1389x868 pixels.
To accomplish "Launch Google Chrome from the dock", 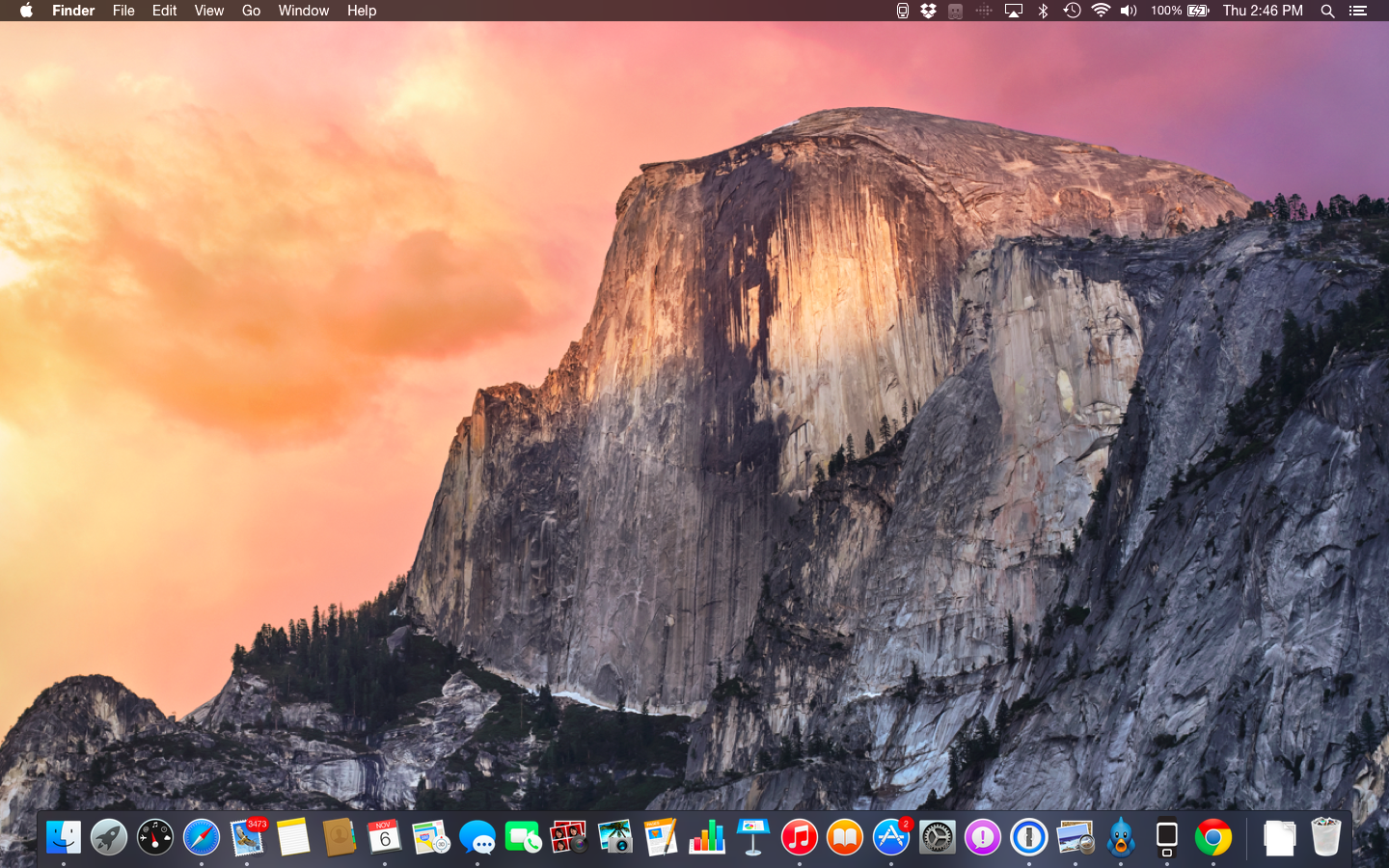I will [x=1212, y=837].
